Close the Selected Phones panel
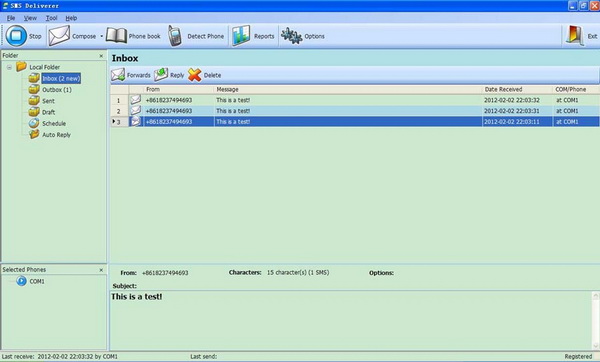Image resolution: width=600 pixels, height=362 pixels. 101,270
